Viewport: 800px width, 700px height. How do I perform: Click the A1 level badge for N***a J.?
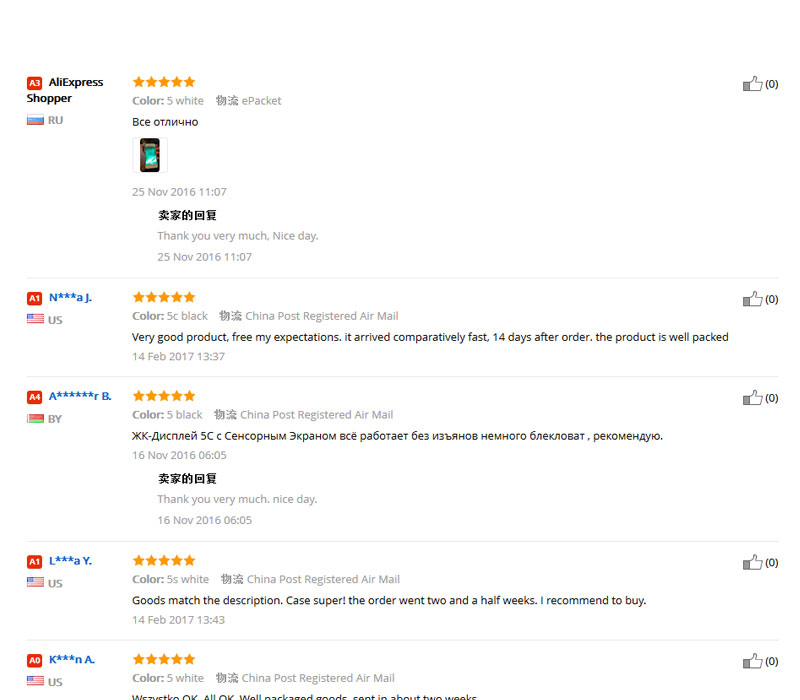coord(34,298)
